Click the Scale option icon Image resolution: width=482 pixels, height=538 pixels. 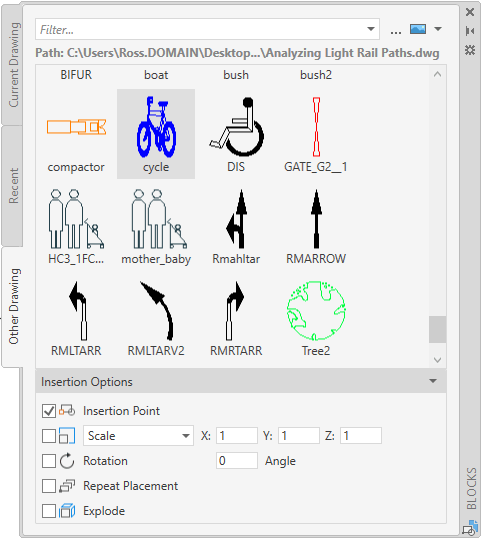click(67, 435)
